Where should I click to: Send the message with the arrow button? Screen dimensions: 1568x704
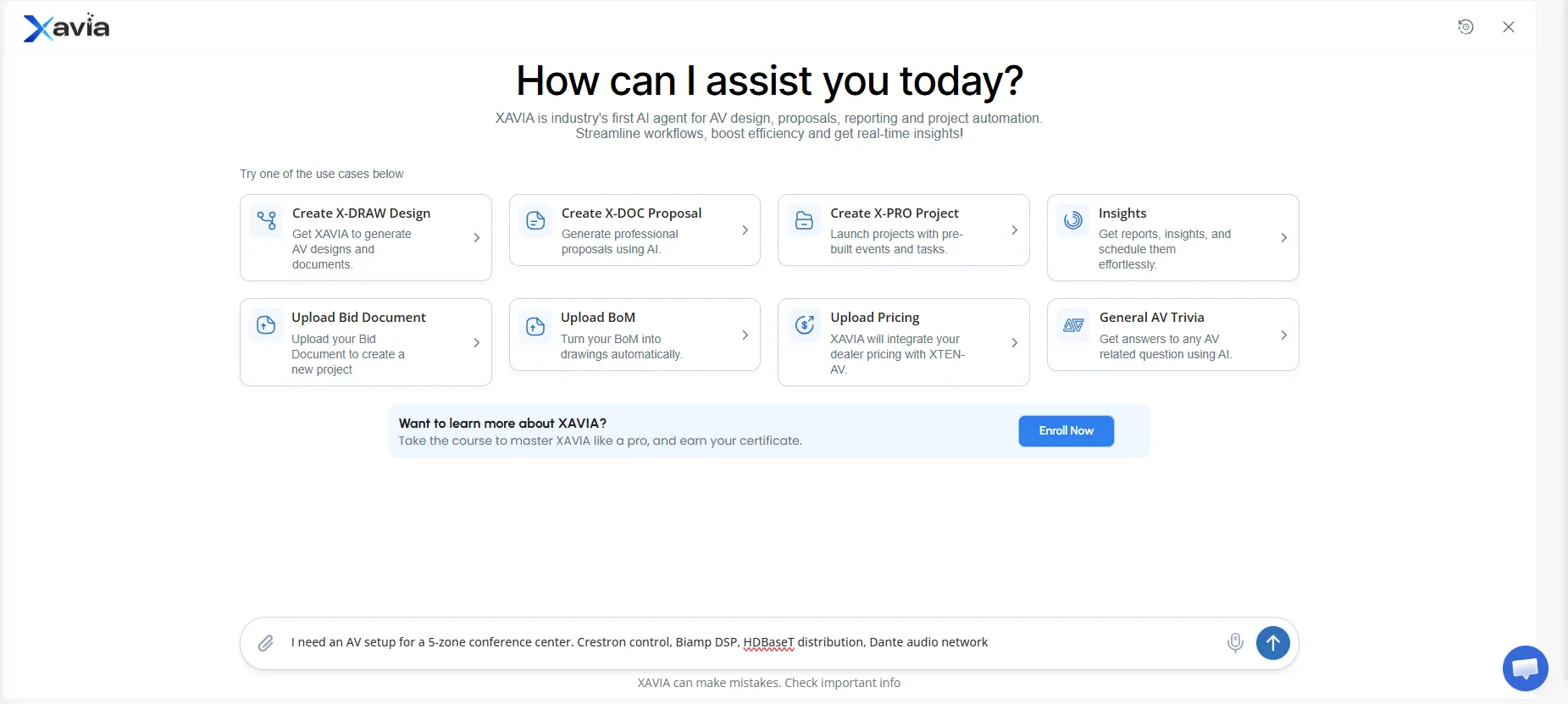pyautogui.click(x=1272, y=643)
